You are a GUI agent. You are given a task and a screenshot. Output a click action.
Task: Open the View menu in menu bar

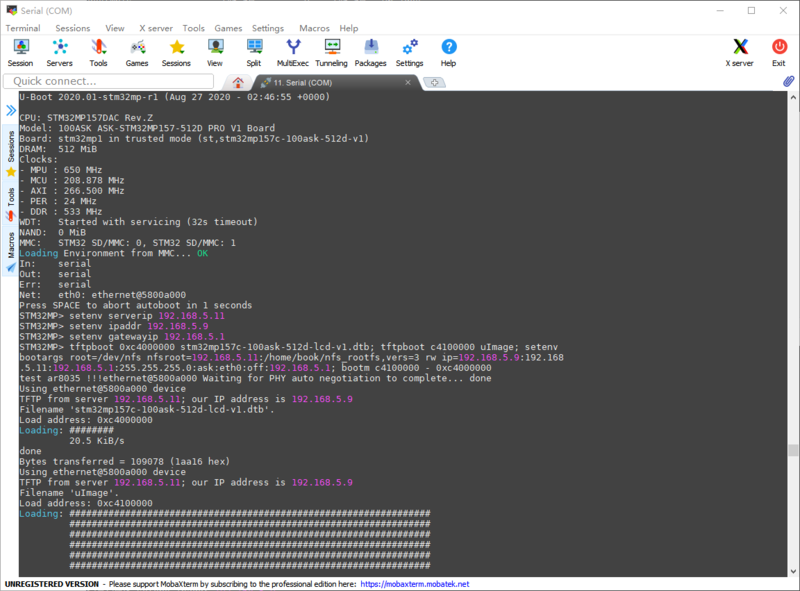tap(115, 28)
